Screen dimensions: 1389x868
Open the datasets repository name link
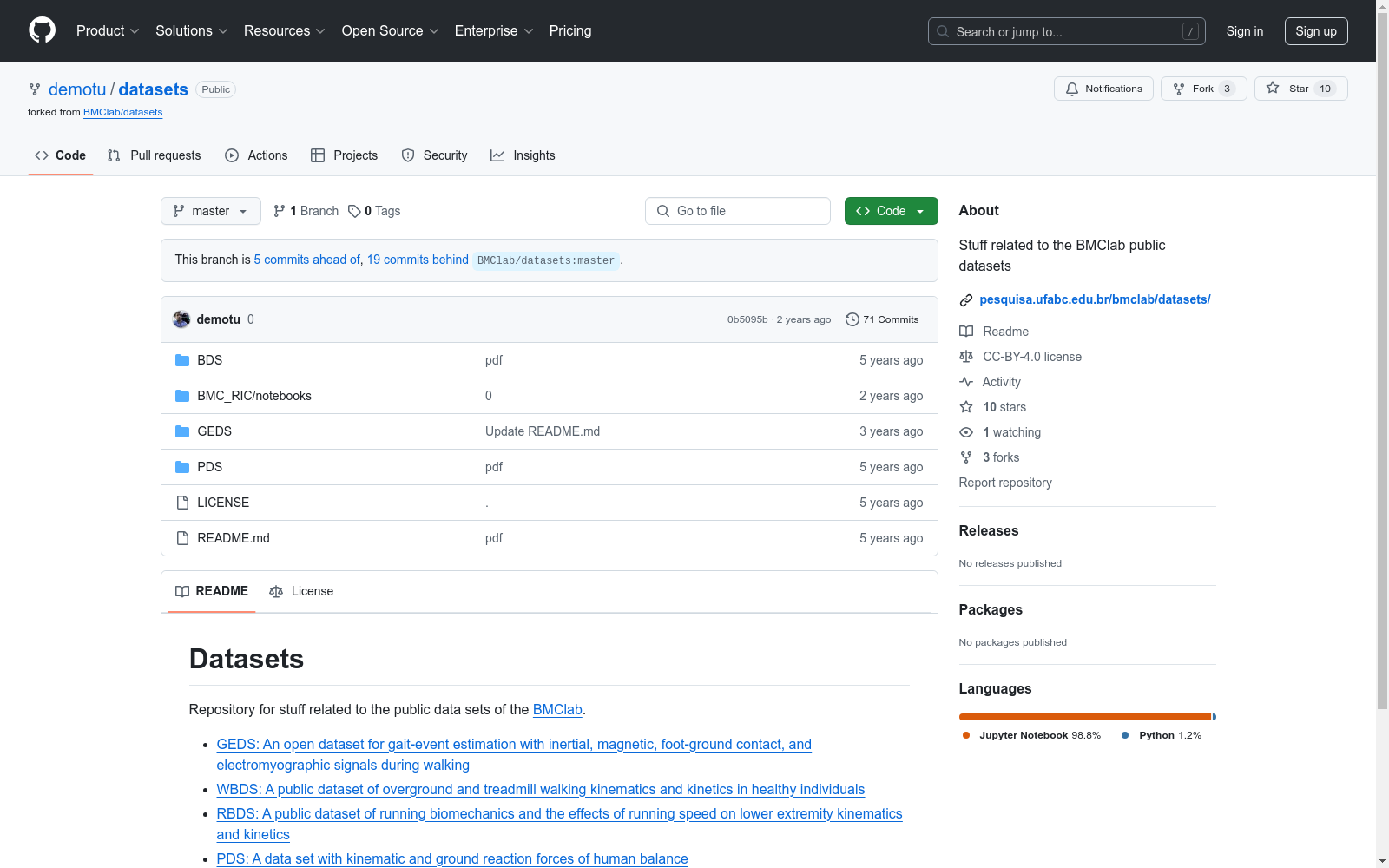click(154, 89)
